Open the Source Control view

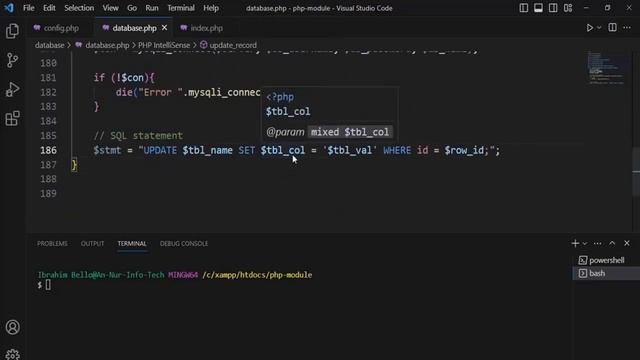12,60
